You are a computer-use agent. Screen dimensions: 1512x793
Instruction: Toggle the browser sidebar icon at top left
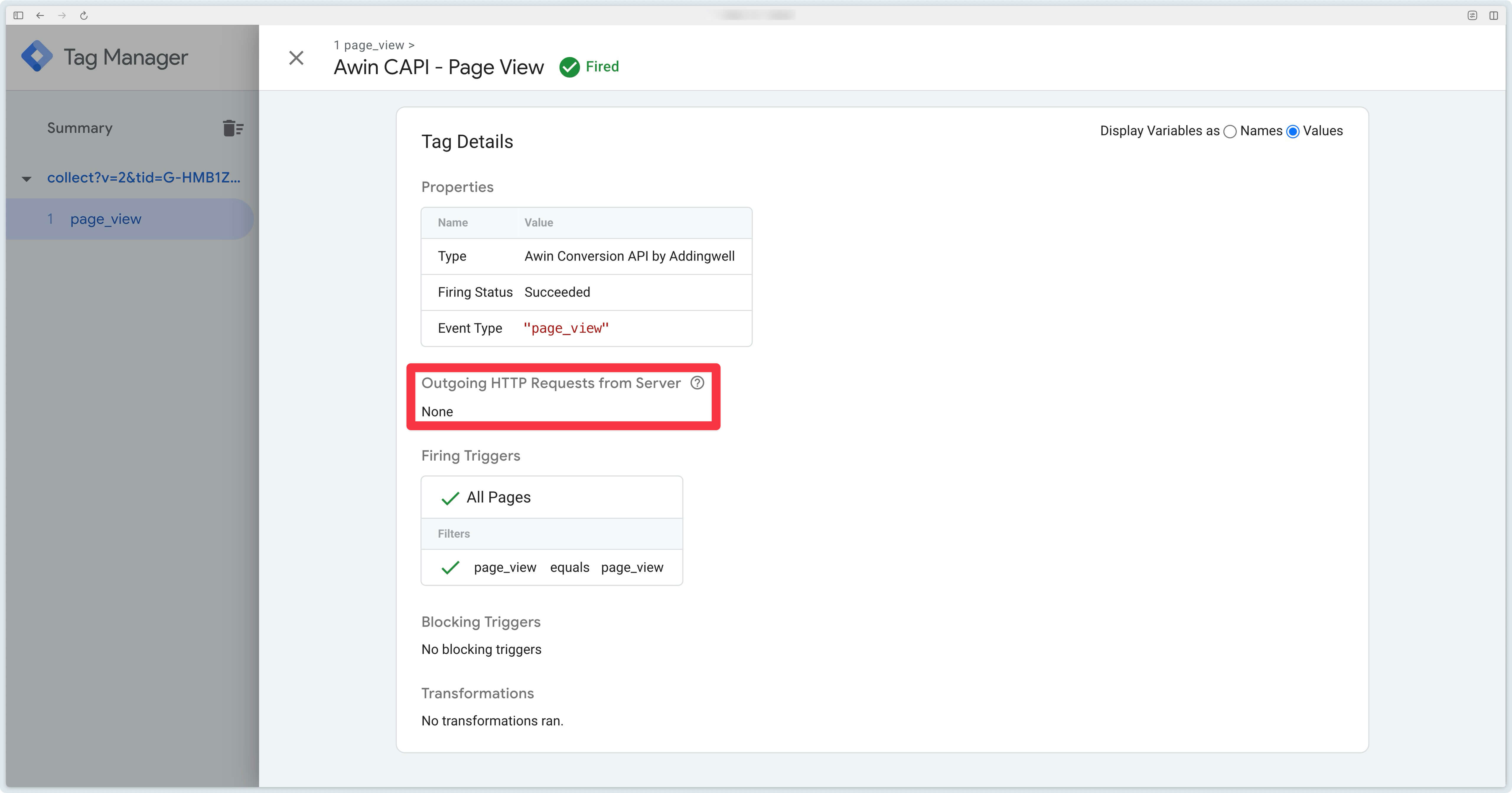(18, 15)
